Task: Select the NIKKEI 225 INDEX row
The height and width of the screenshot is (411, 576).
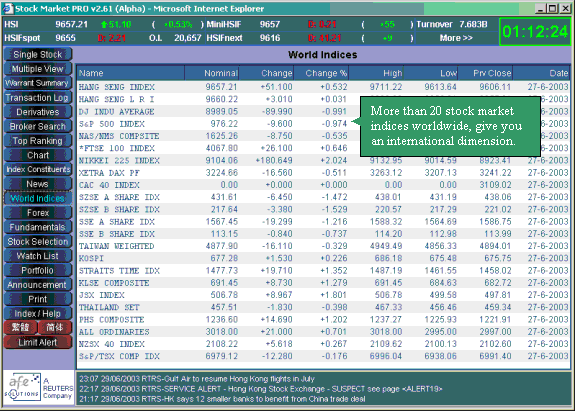Action: (323, 161)
